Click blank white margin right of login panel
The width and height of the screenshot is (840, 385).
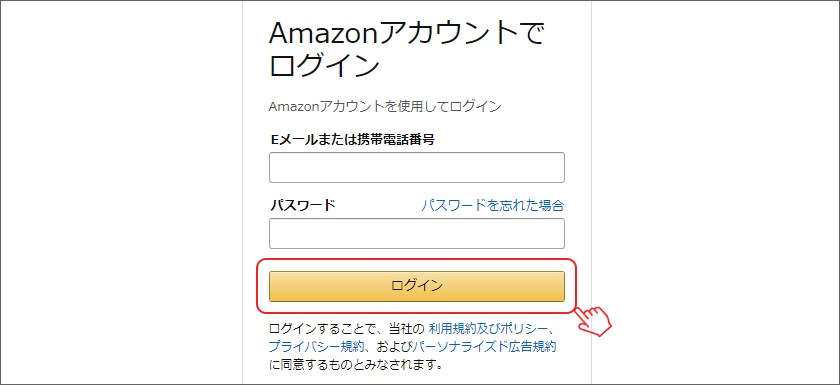click(715, 193)
